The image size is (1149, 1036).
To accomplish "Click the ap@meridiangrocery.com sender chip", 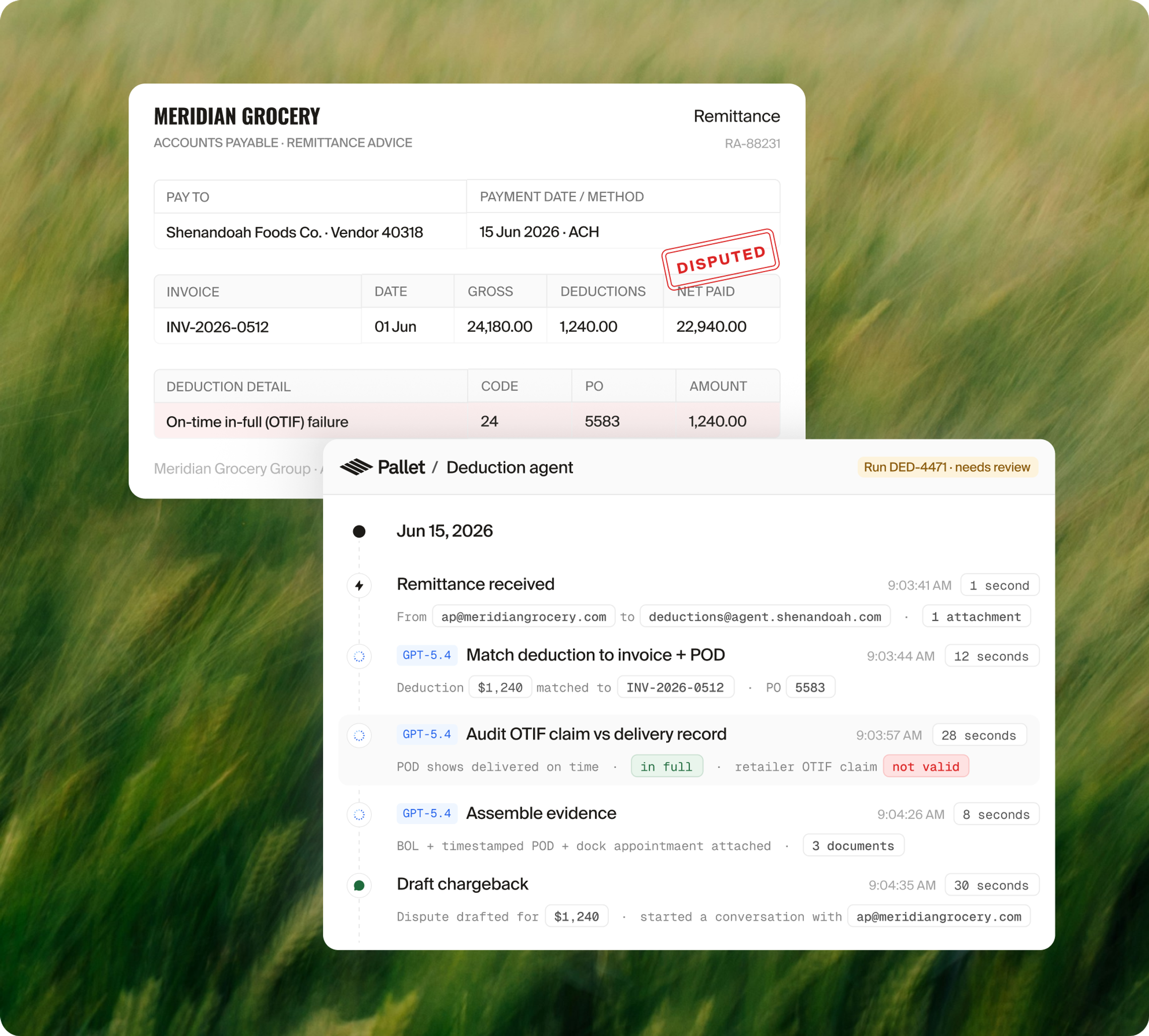I will tap(523, 616).
